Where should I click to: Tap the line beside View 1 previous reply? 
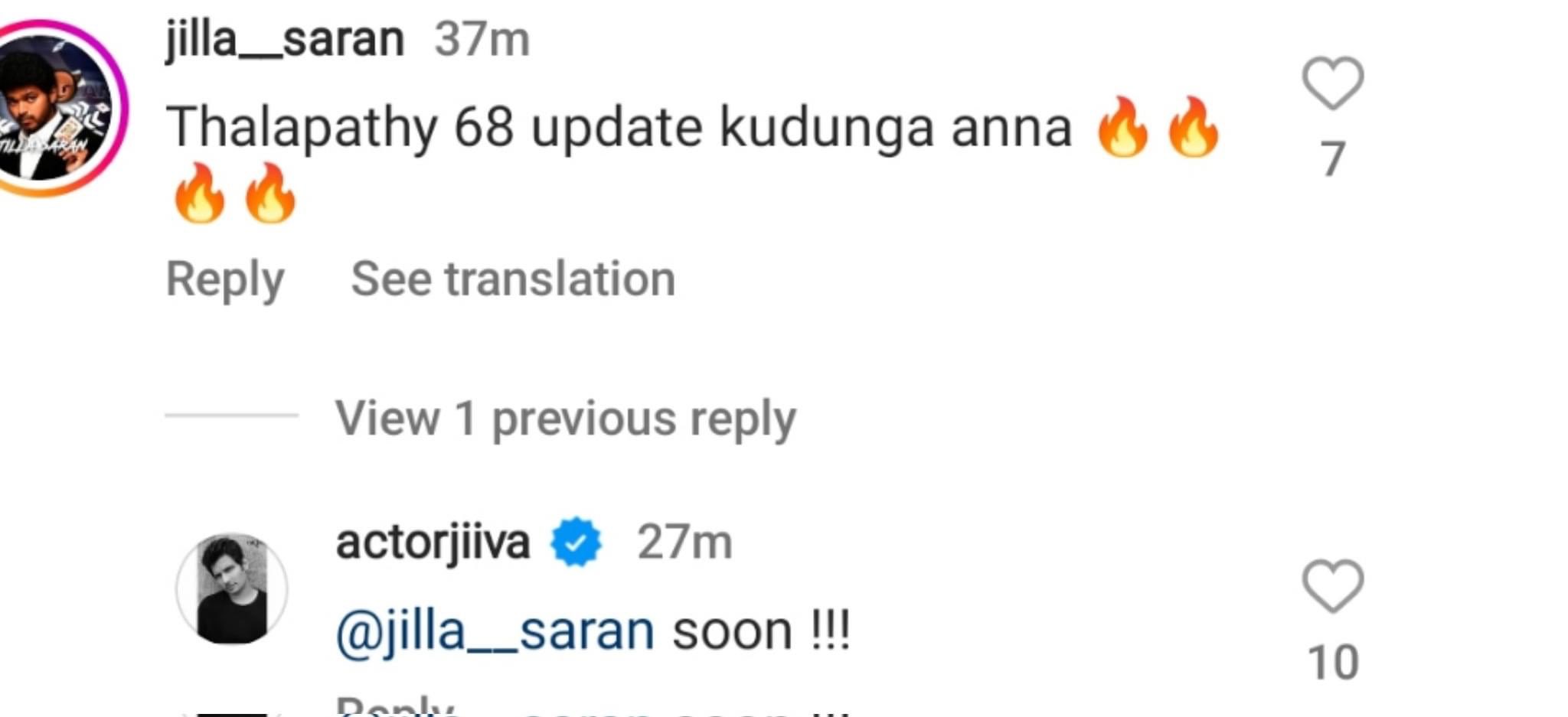[231, 416]
